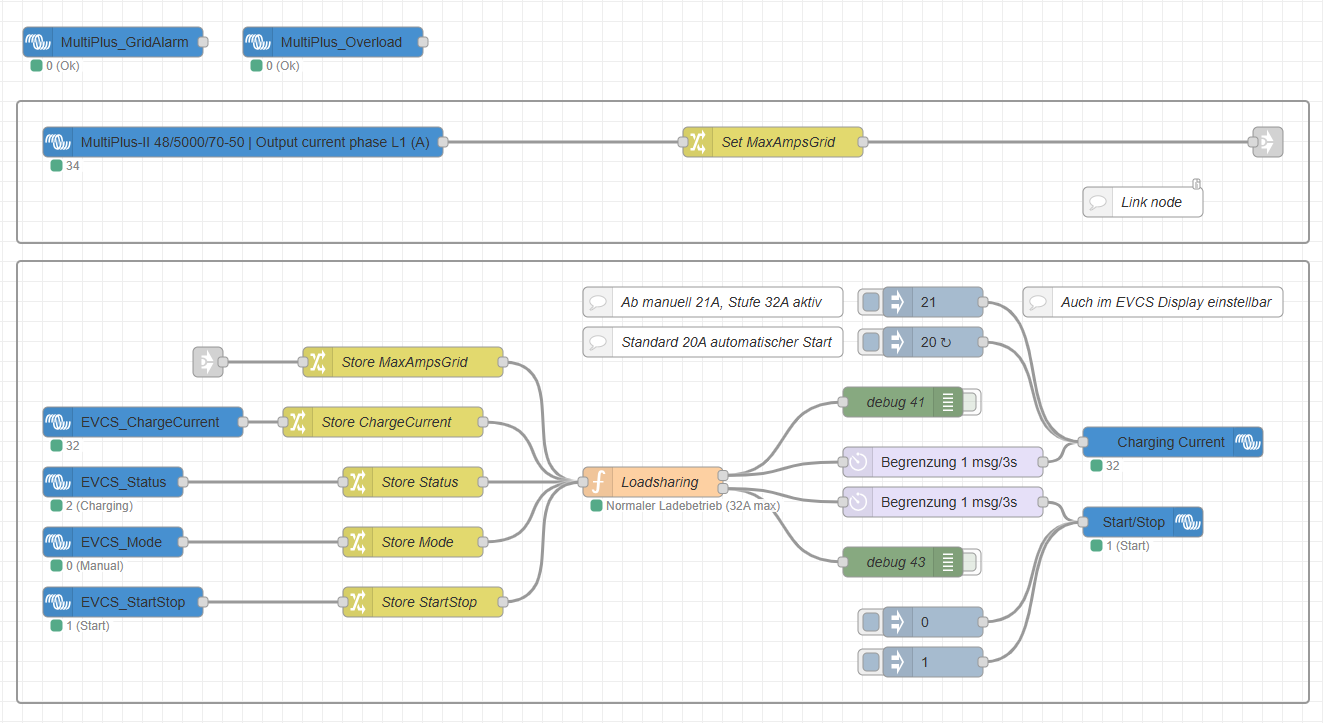
Task: Click the EVCS_StartStop Victron icon
Action: coord(57,602)
